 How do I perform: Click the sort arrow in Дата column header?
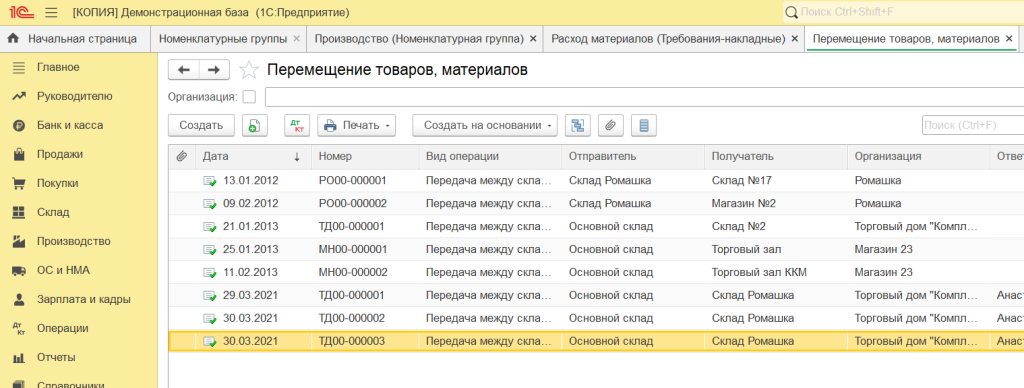(x=297, y=157)
